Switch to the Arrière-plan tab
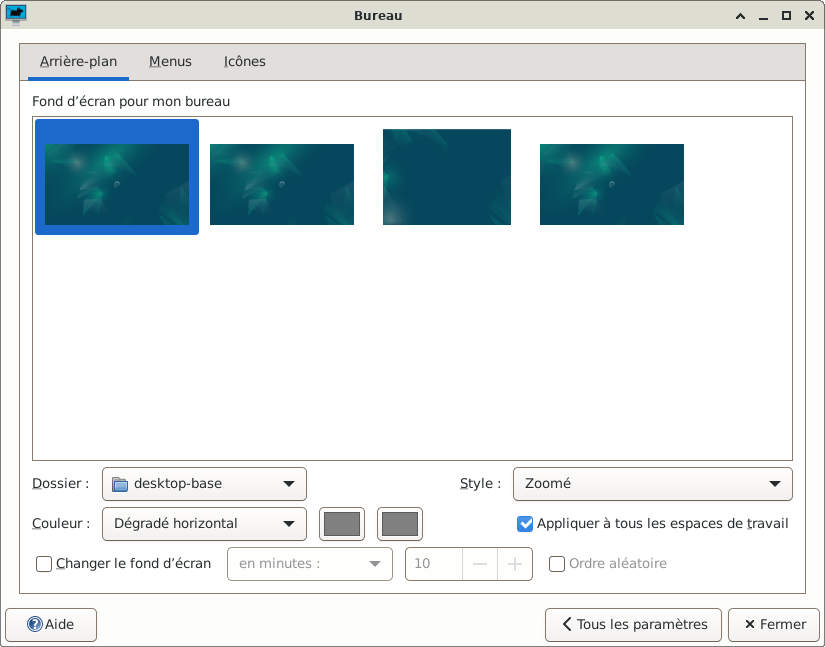The image size is (825, 647). pos(78,62)
